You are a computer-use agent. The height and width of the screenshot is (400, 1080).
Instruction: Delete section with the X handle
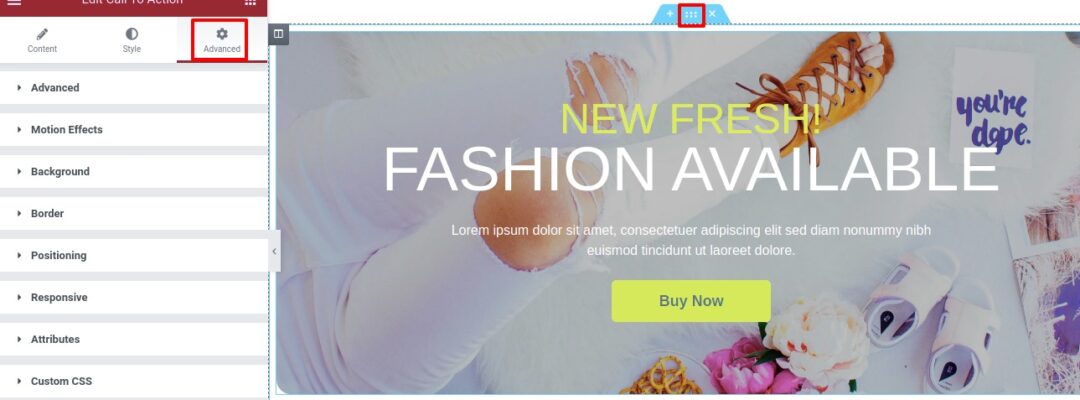click(712, 14)
